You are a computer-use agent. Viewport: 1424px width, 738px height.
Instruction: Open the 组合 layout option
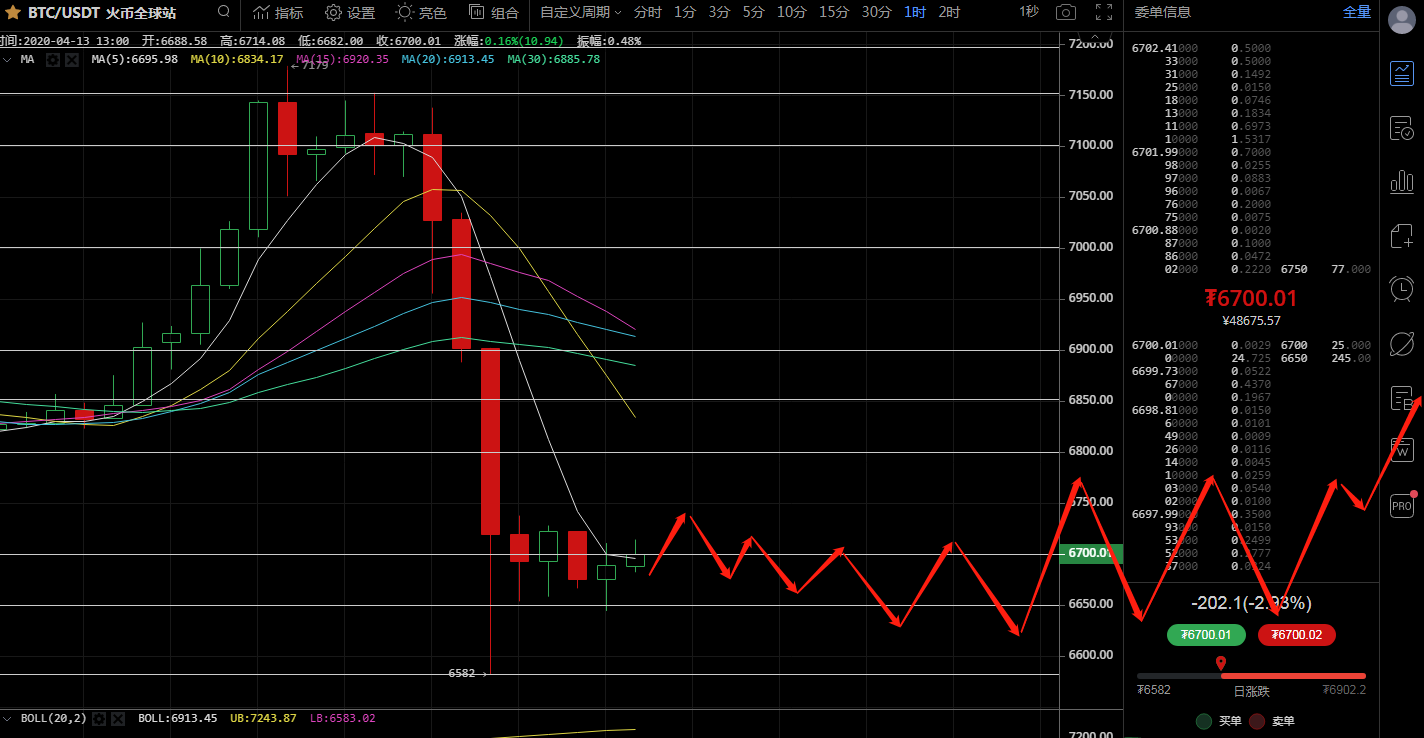[494, 13]
